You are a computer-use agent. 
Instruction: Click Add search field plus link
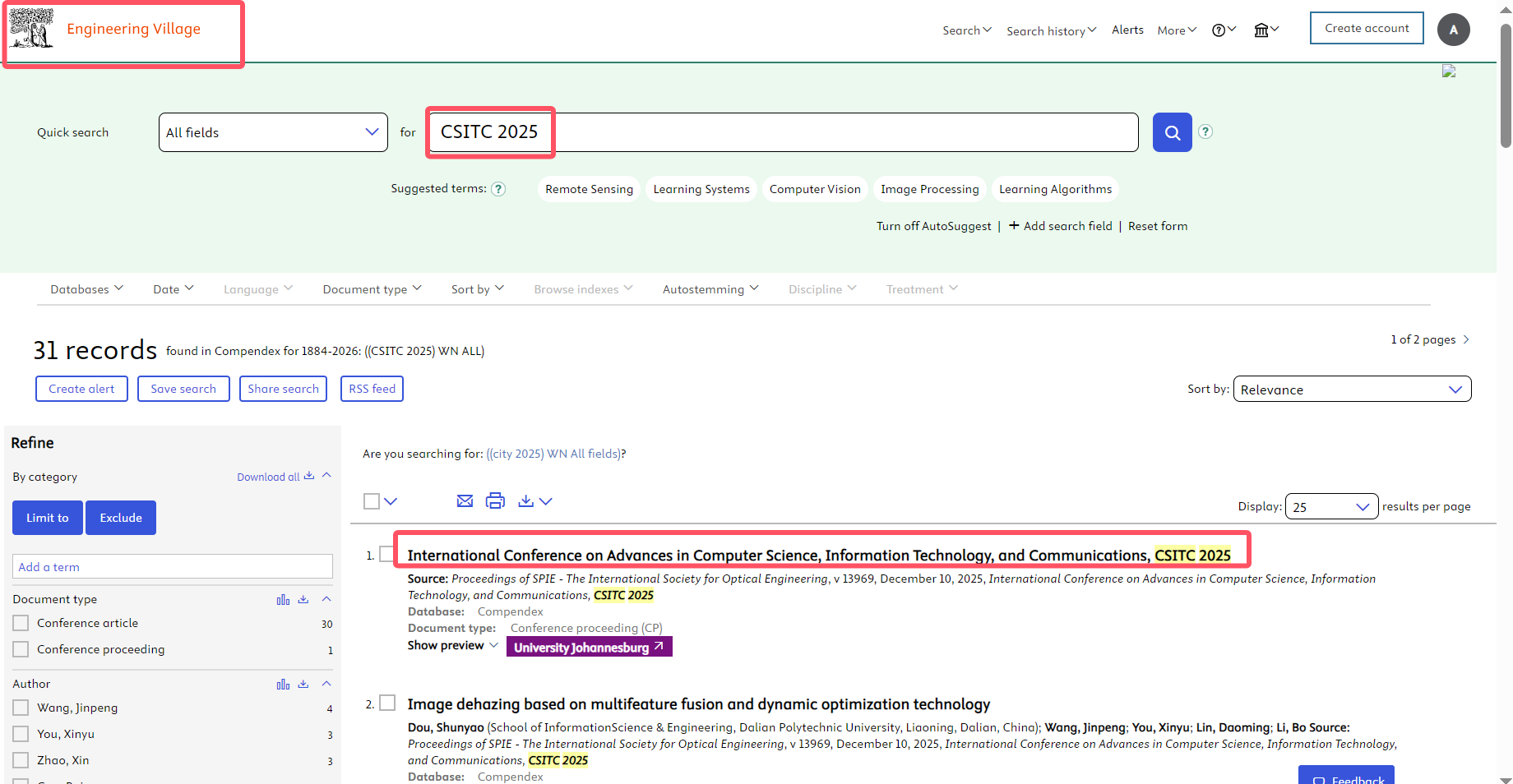tap(1061, 226)
